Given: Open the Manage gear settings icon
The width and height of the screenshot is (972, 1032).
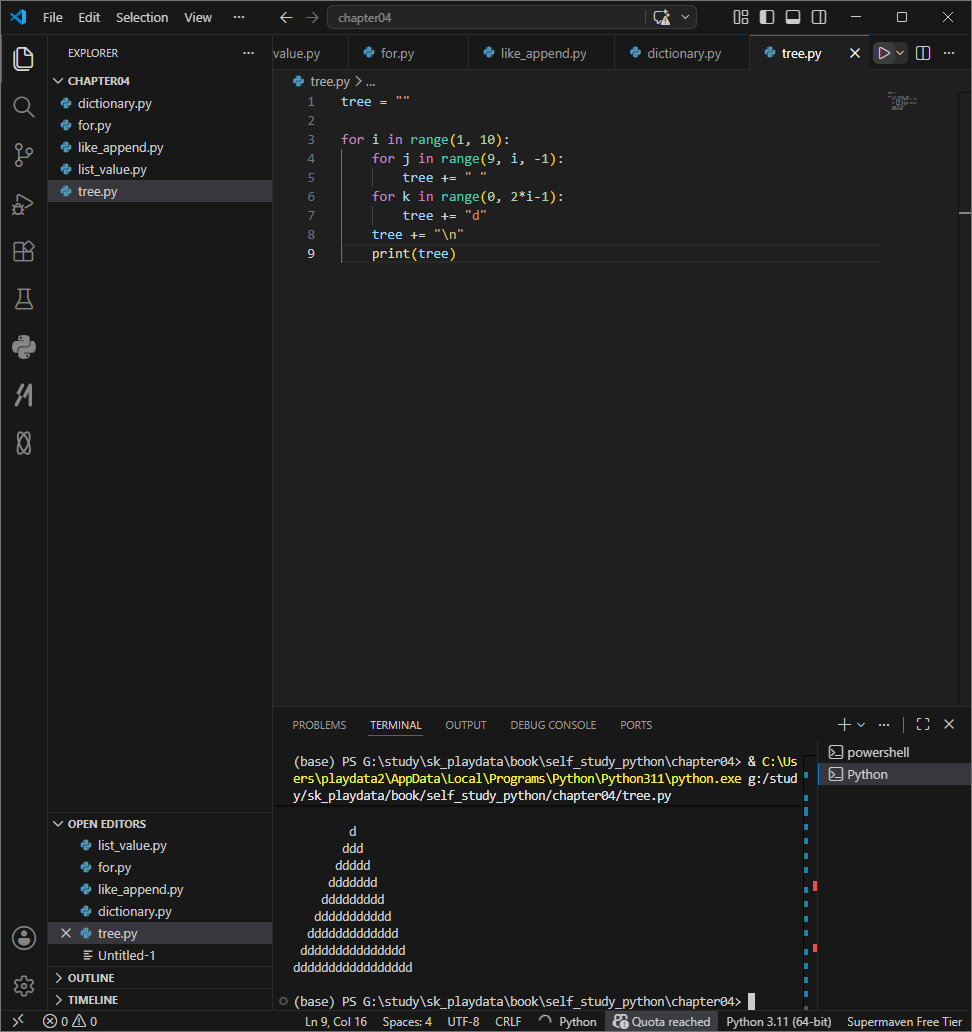Looking at the screenshot, I should tap(24, 985).
